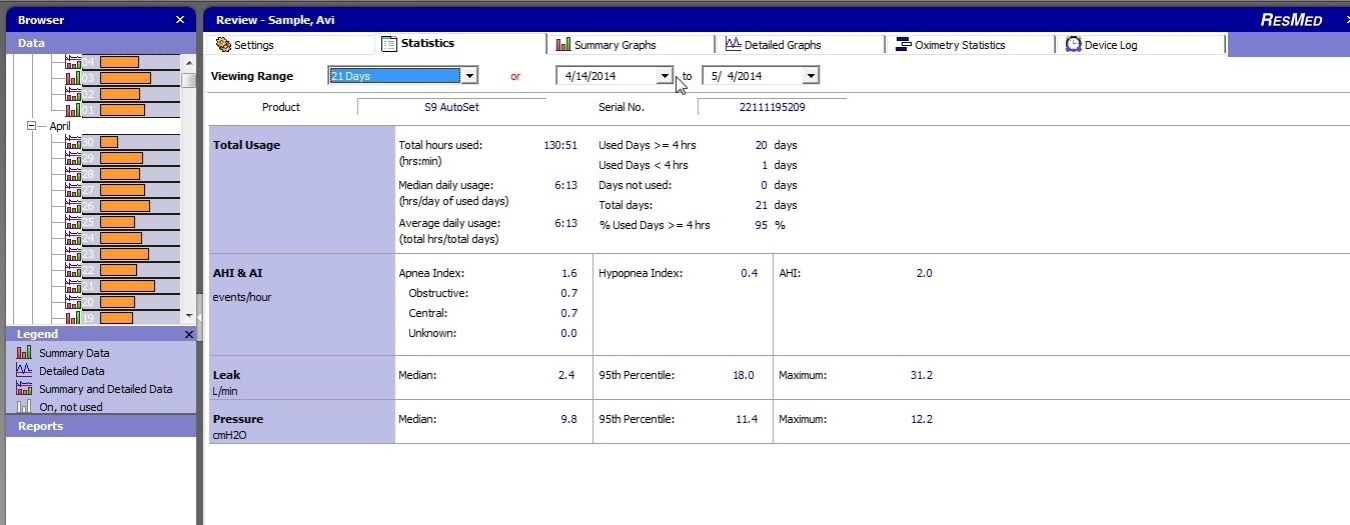Viewport: 1350px width, 525px height.
Task: Click the Settings tab gear icon
Action: 223,45
